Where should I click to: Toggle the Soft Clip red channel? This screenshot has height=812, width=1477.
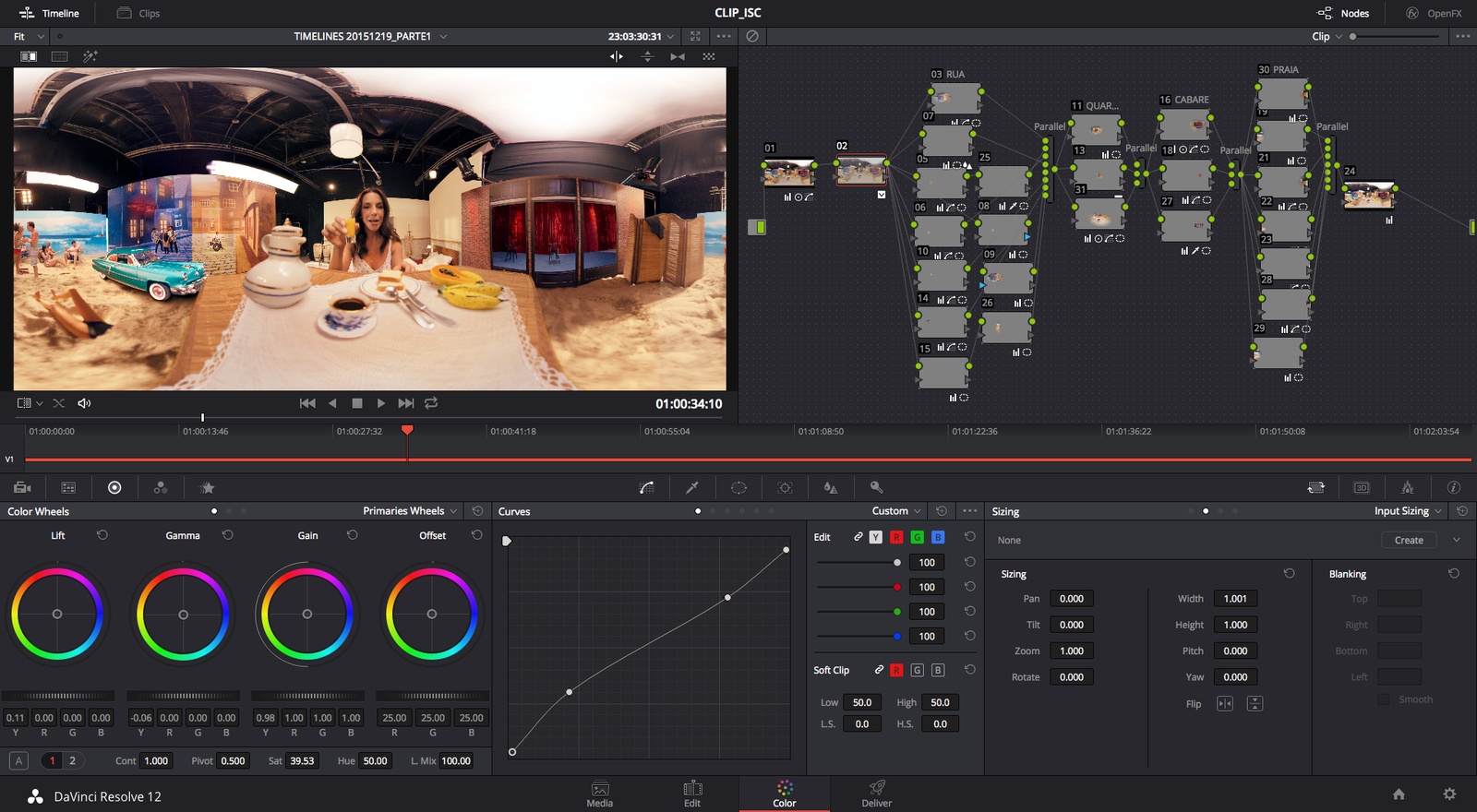click(x=895, y=670)
